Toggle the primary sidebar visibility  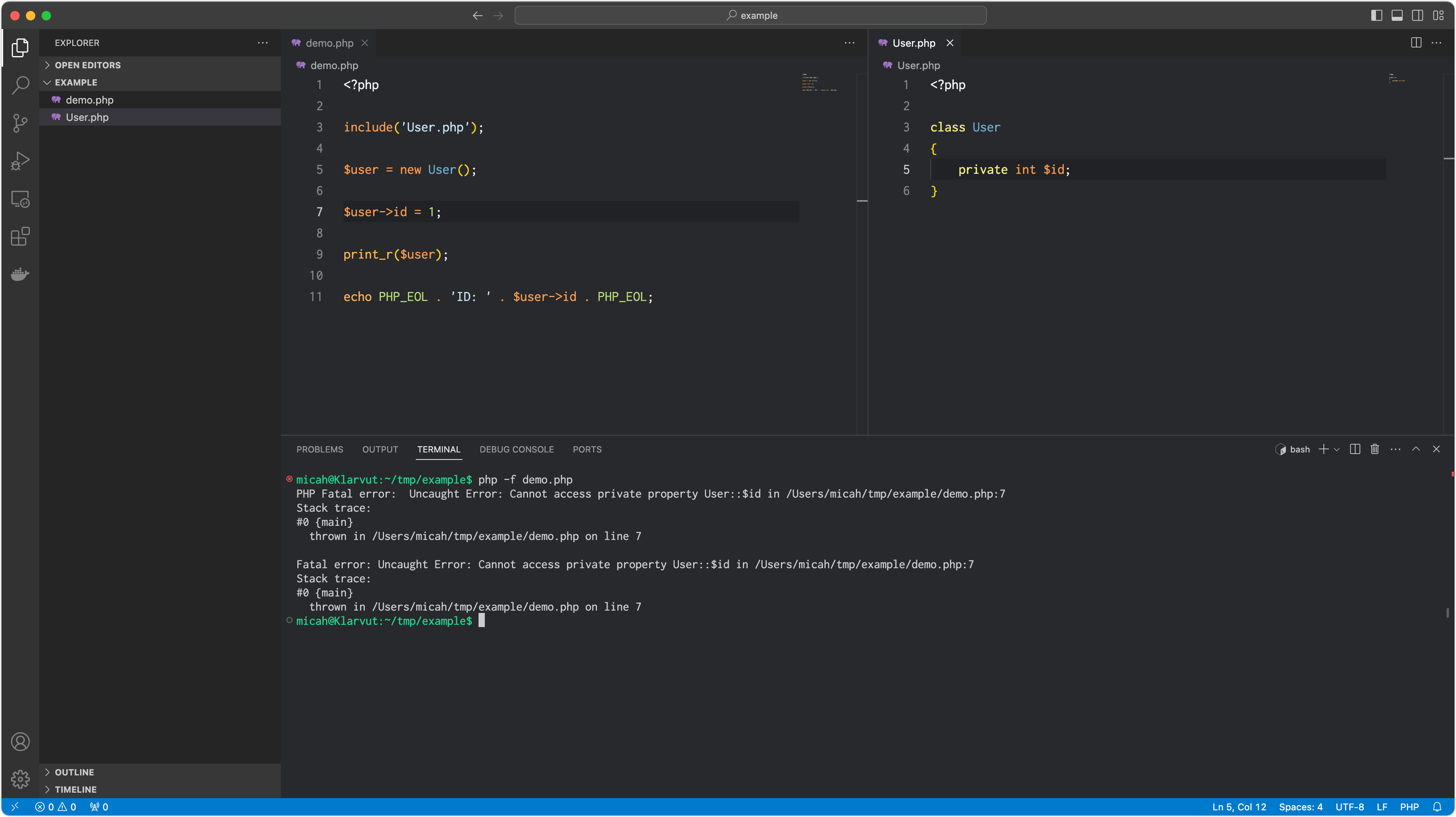(1376, 15)
